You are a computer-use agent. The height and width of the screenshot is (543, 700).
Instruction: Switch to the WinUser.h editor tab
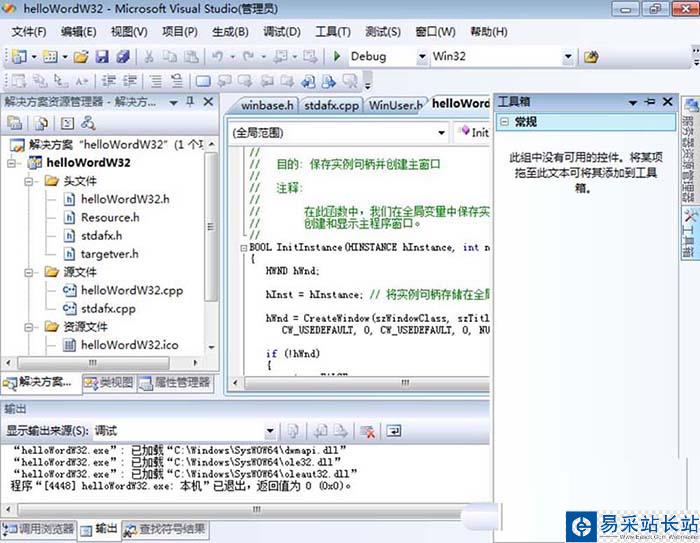396,105
